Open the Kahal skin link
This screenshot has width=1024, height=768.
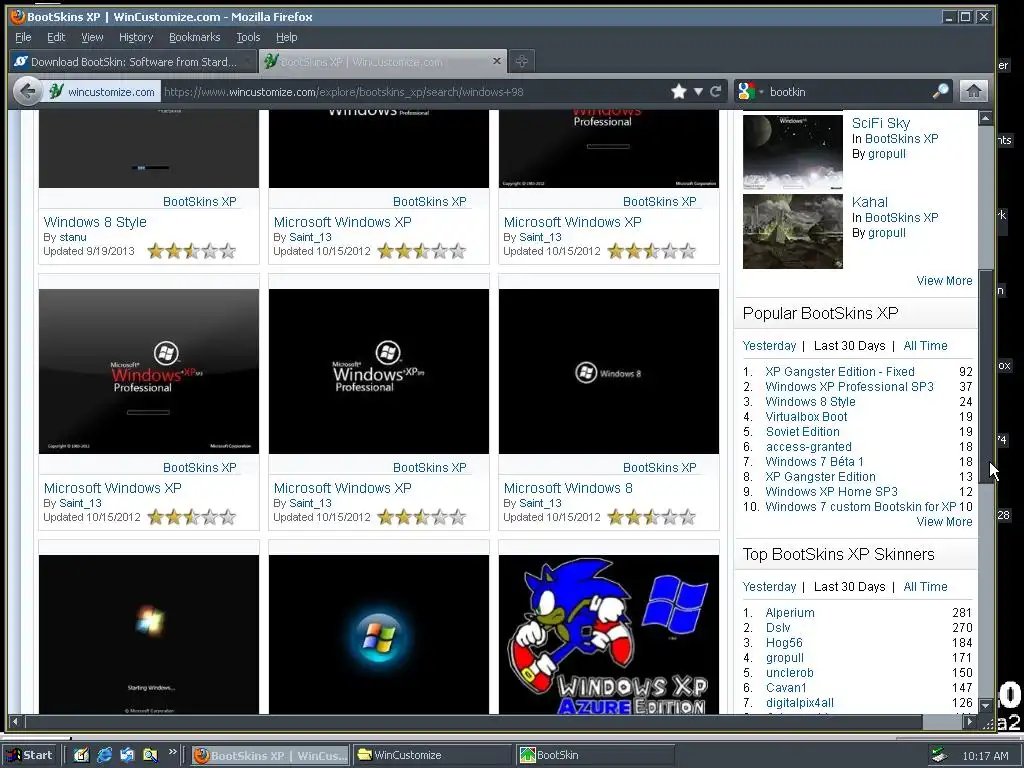(x=869, y=202)
